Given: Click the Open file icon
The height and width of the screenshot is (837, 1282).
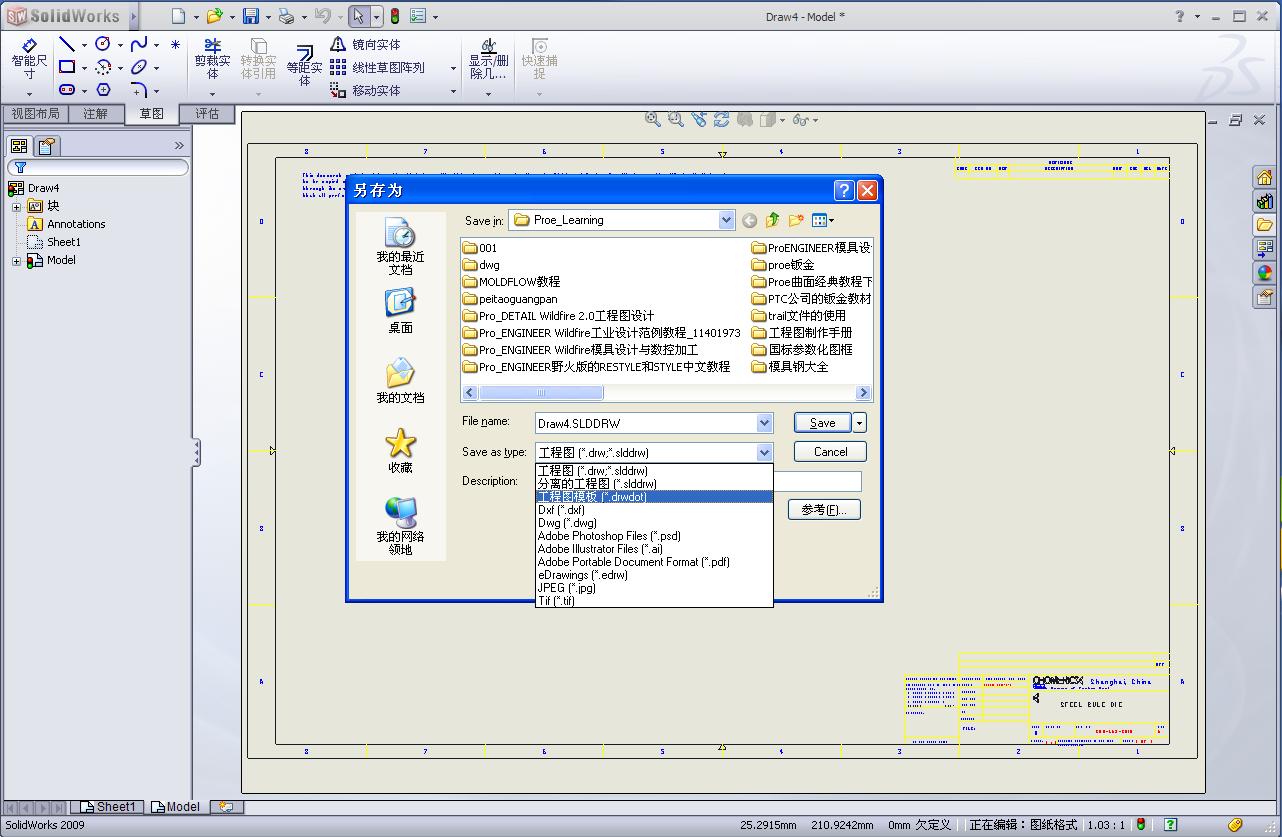Looking at the screenshot, I should click(x=214, y=16).
